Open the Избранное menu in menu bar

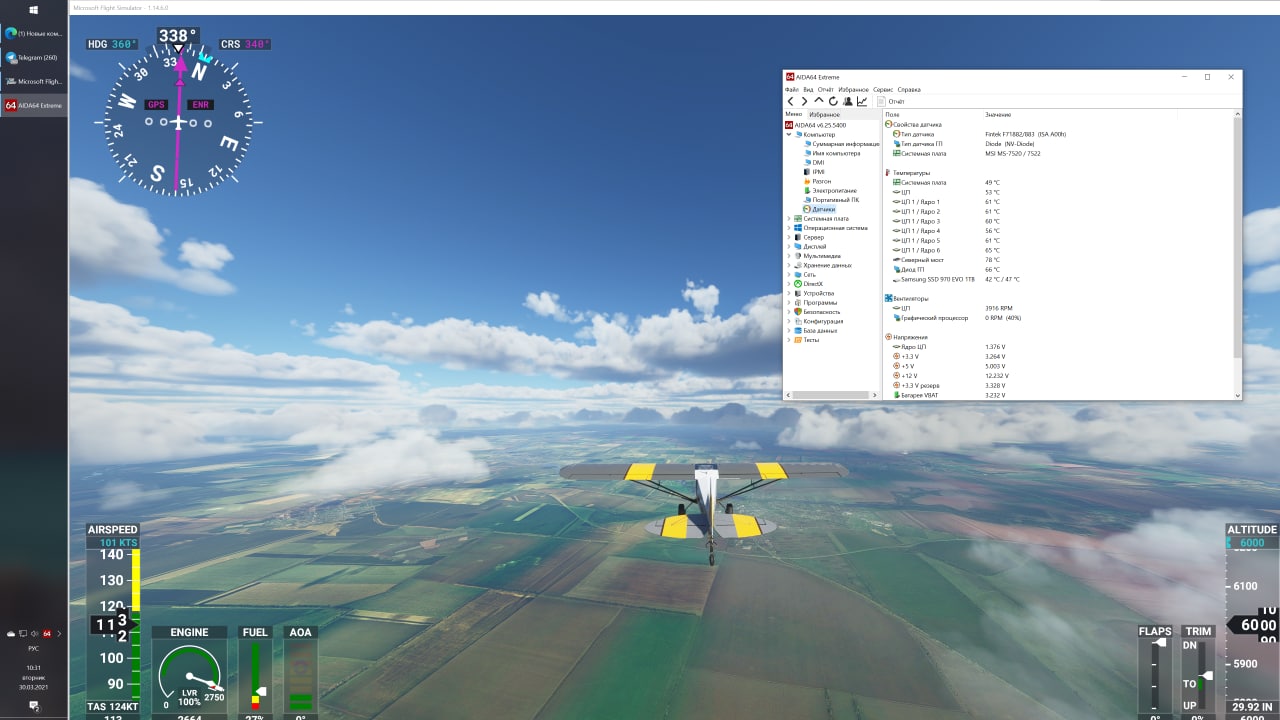853,89
